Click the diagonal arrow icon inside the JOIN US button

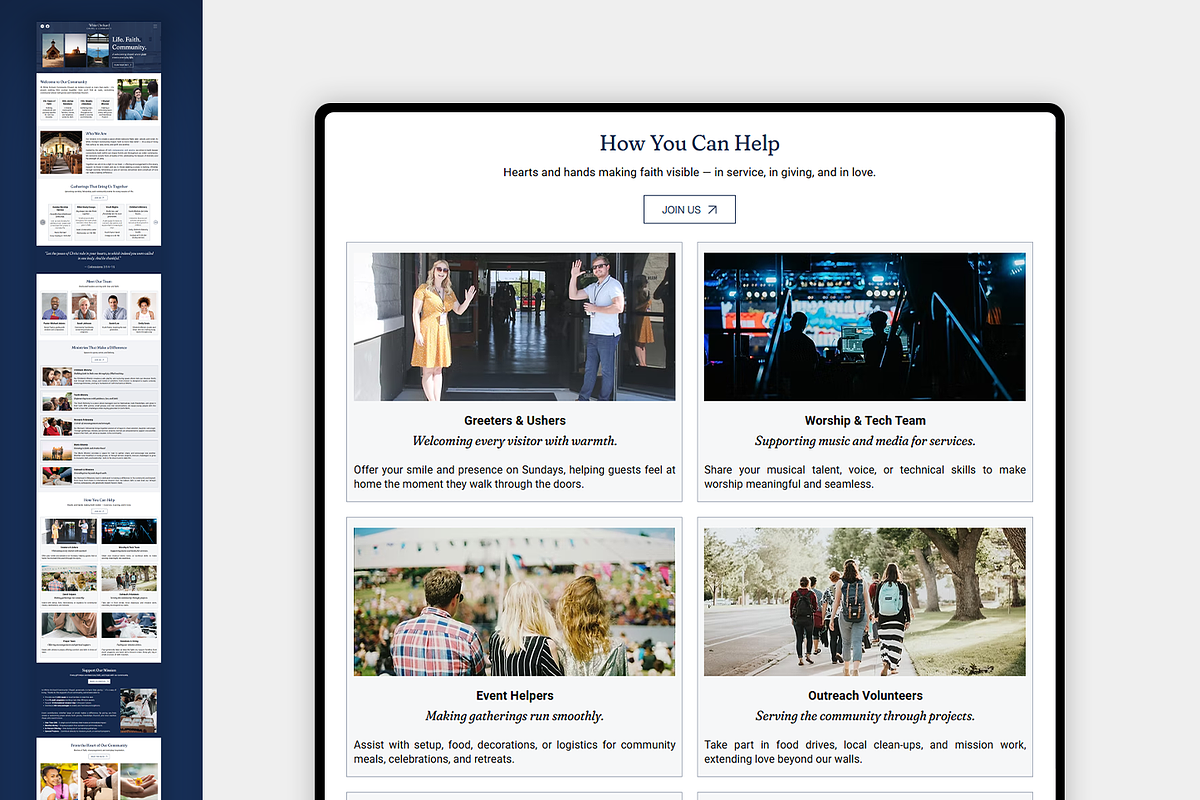[x=713, y=210]
